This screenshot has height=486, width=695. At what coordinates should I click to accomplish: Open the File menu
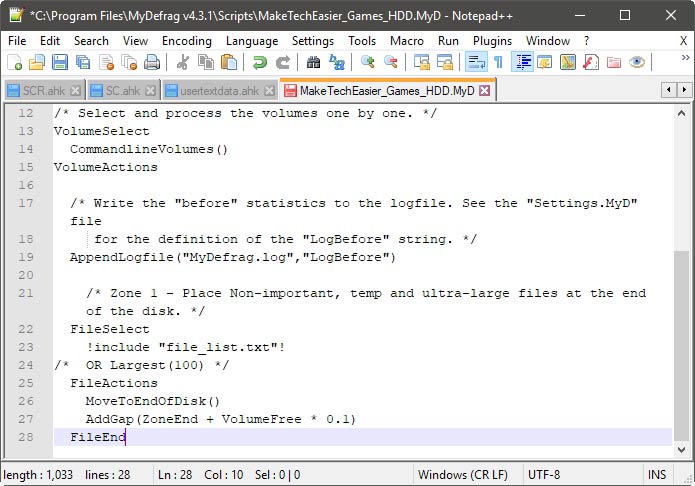17,41
